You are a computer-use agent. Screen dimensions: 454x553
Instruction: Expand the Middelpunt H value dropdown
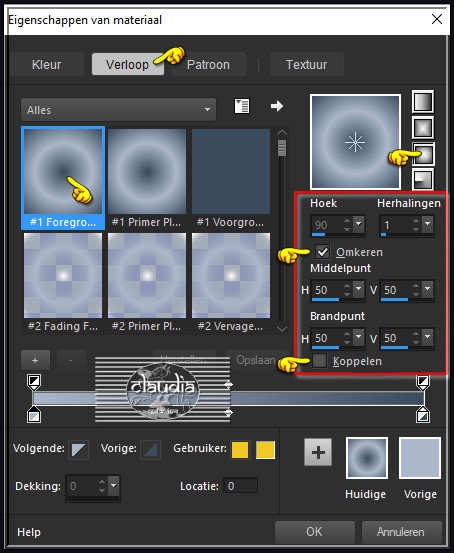[359, 289]
